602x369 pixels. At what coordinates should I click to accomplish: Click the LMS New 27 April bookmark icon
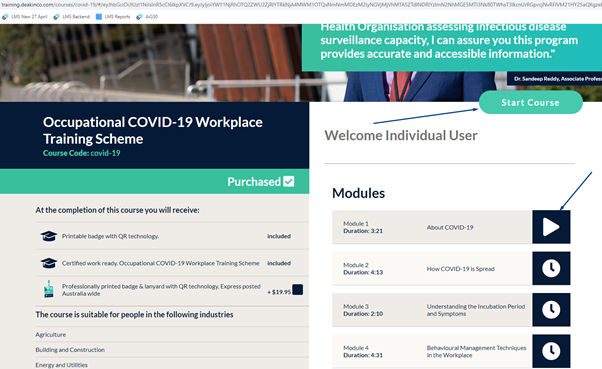click(5, 17)
